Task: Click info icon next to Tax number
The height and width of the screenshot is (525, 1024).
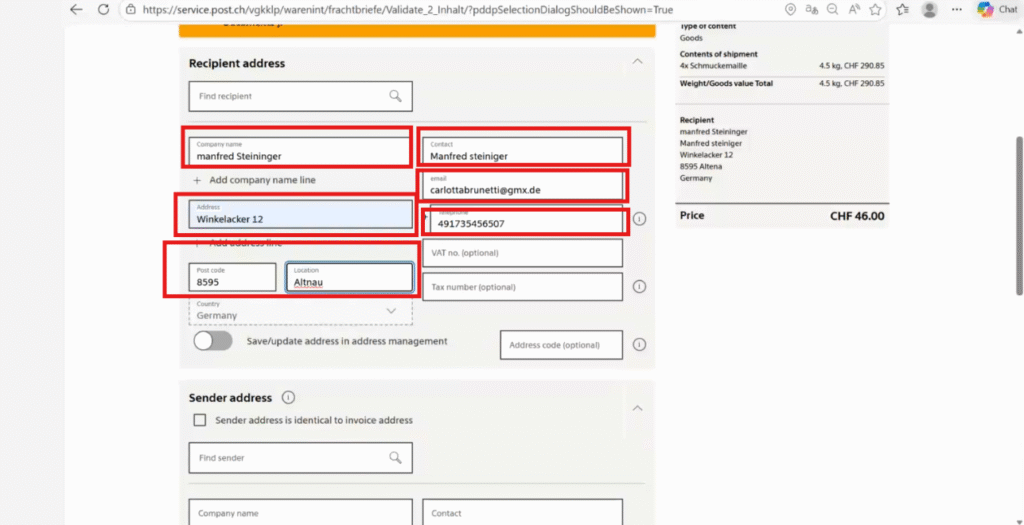Action: click(x=639, y=287)
